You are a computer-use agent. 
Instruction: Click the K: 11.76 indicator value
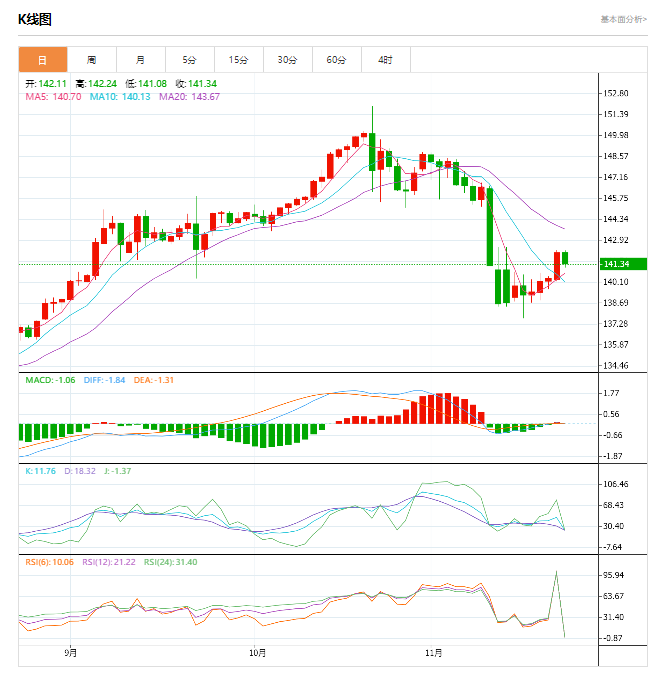[41, 471]
